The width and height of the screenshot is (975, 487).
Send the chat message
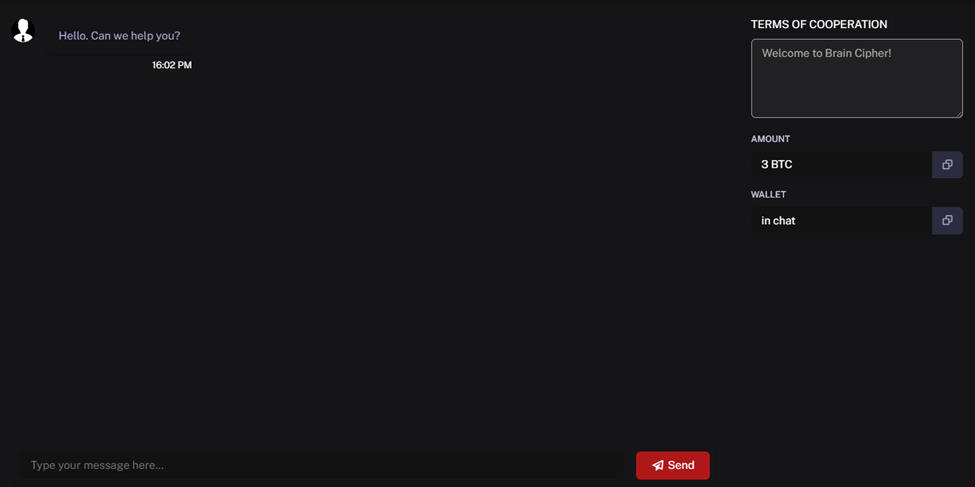click(x=673, y=465)
